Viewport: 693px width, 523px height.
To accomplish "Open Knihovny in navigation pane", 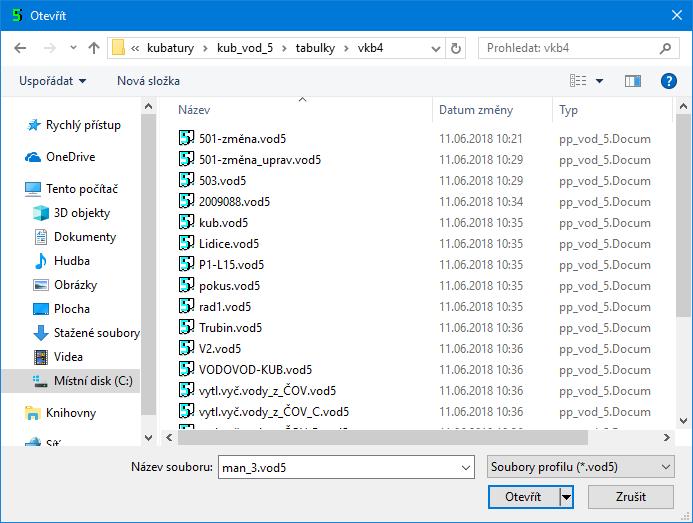I will click(x=61, y=413).
